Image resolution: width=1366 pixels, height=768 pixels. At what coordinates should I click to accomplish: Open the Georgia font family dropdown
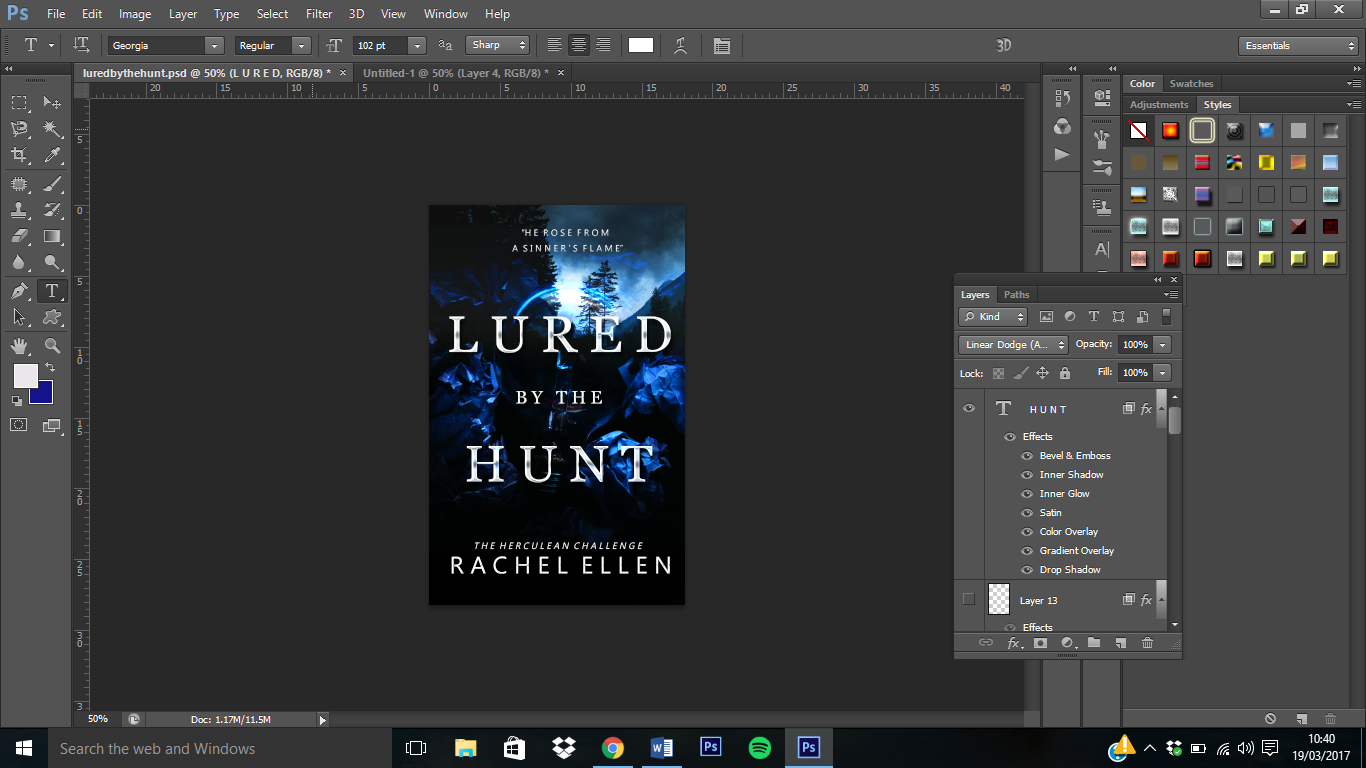point(214,46)
